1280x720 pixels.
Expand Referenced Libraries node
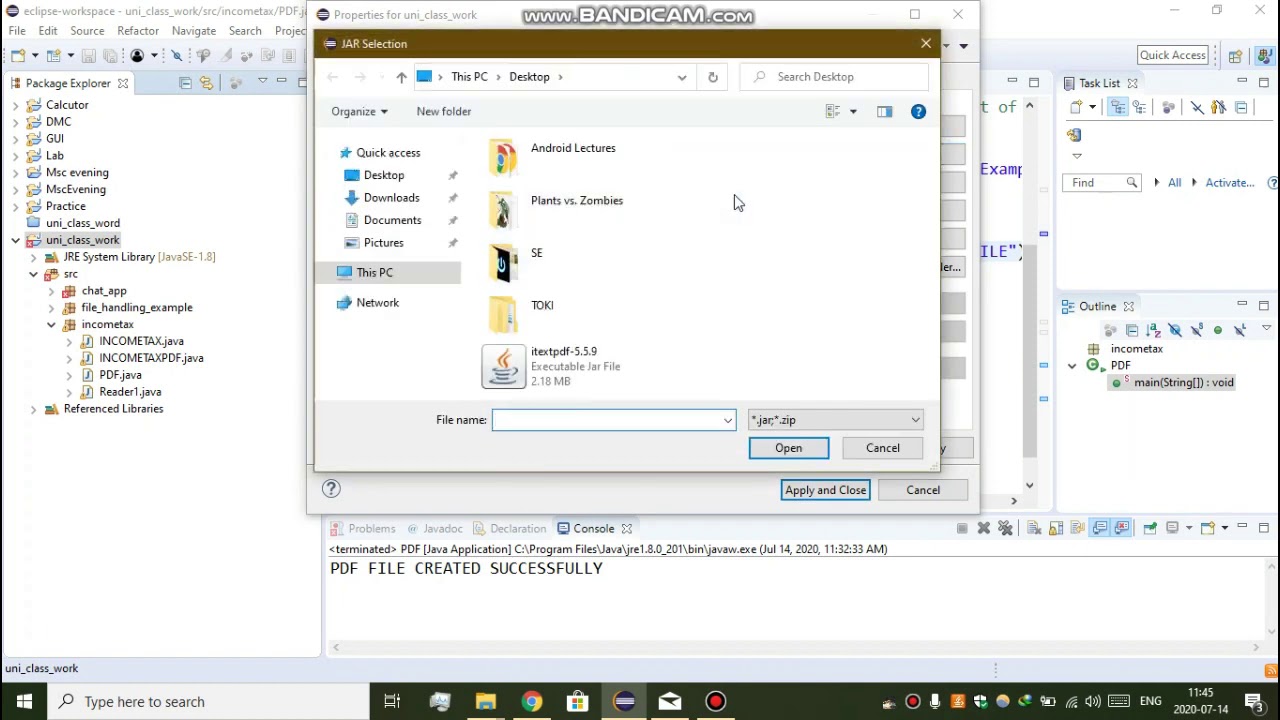(x=33, y=409)
